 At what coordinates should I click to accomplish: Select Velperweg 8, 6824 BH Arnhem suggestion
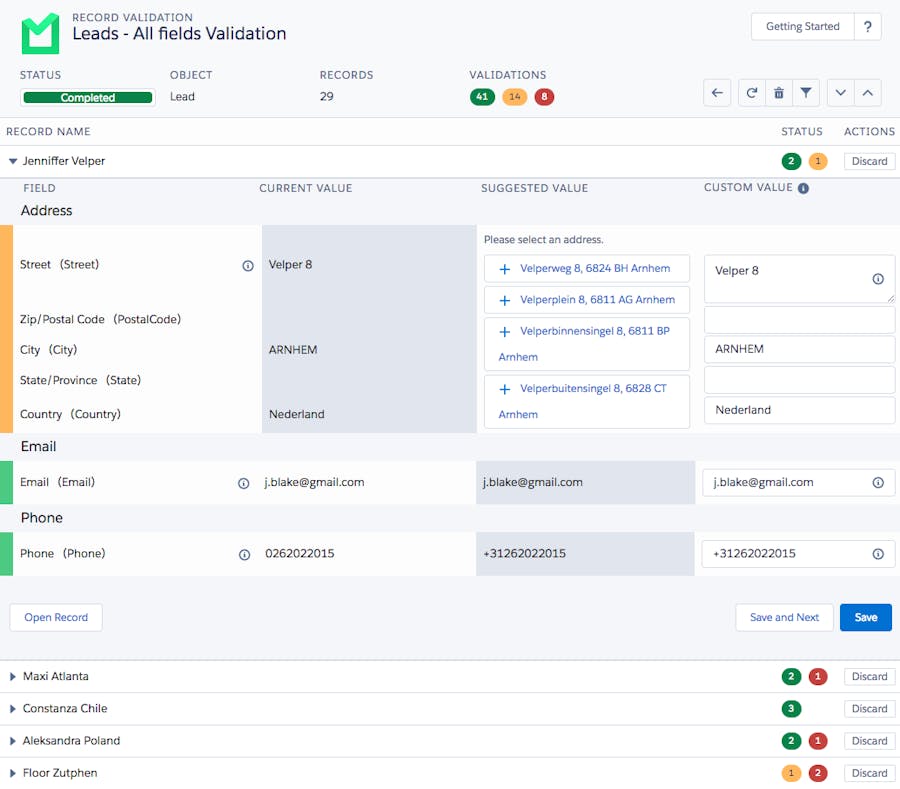point(586,269)
